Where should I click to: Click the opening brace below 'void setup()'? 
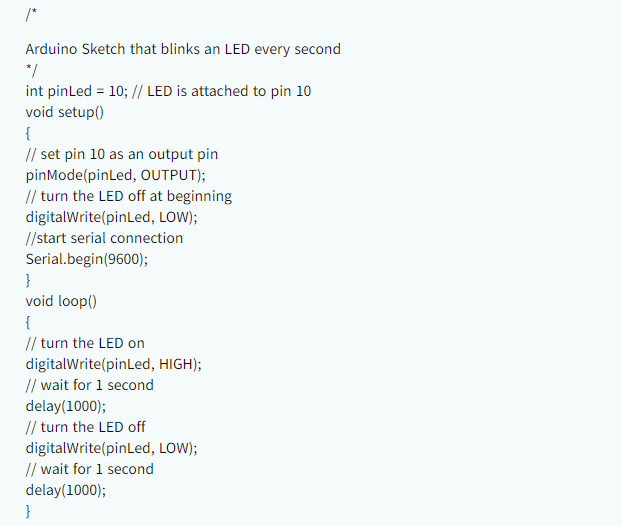click(x=28, y=133)
